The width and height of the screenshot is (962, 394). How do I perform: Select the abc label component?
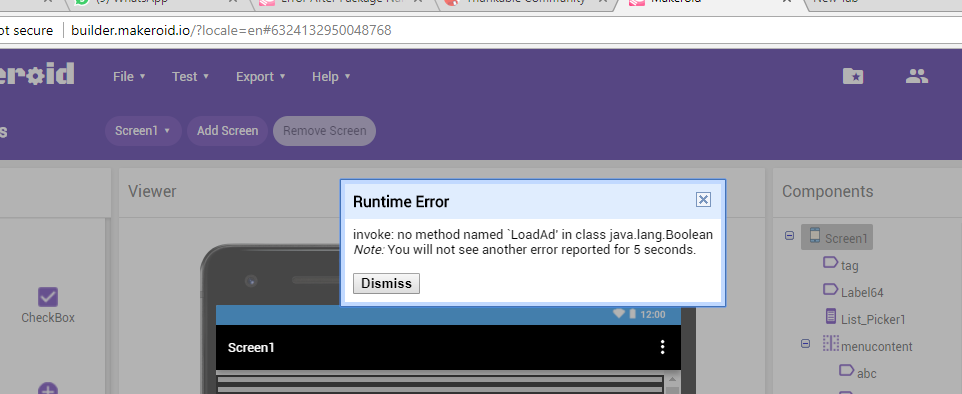pyautogui.click(x=858, y=373)
